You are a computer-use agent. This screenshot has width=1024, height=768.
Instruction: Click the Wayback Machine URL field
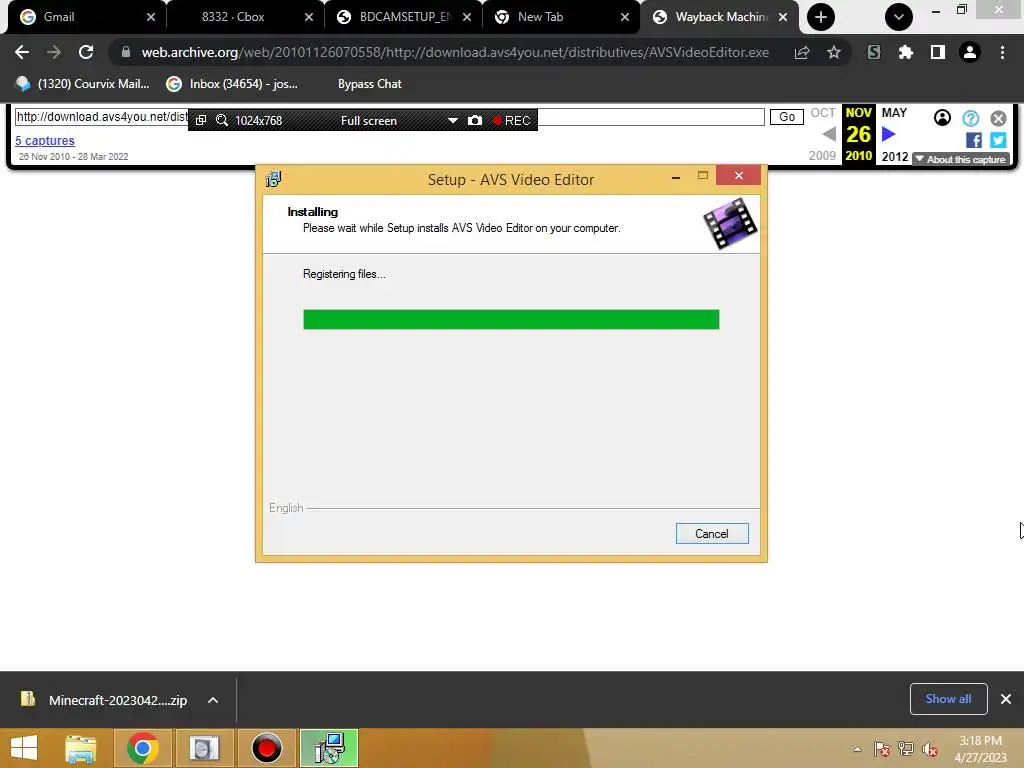pyautogui.click(x=389, y=117)
